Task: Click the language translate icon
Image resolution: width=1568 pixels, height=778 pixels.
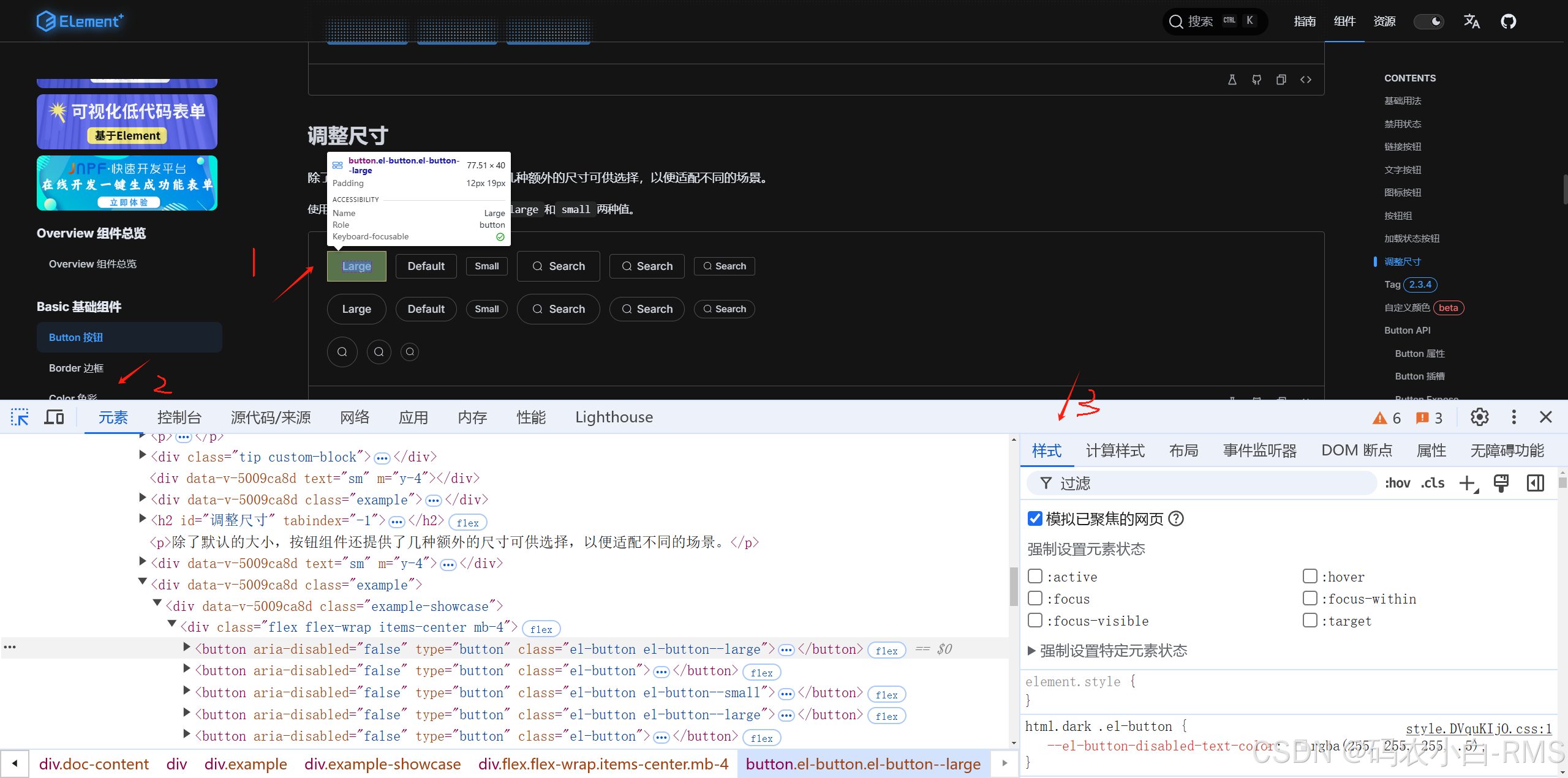Action: coord(1471,22)
